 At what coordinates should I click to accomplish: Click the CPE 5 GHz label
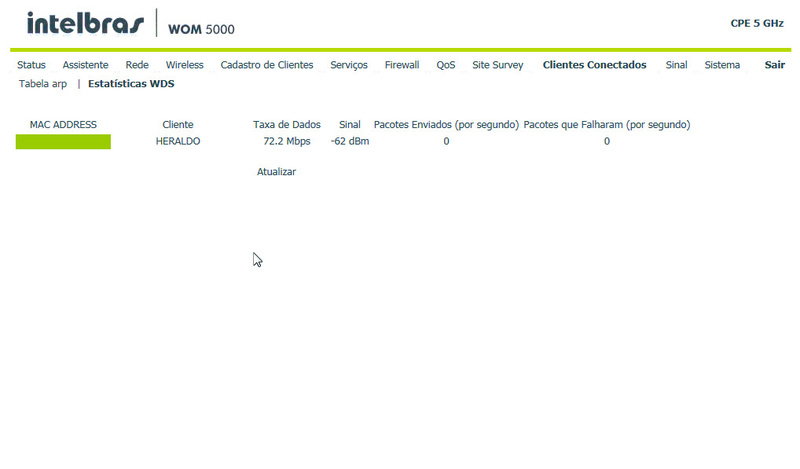click(757, 23)
